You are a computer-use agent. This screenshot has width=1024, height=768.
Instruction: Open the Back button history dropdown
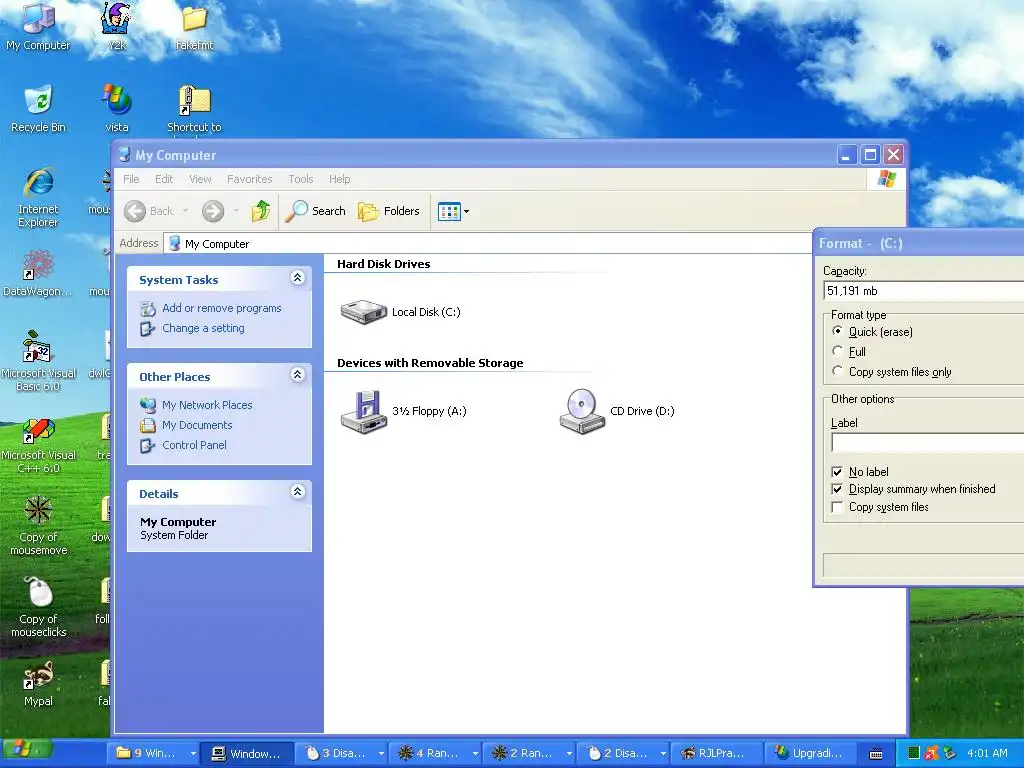(185, 211)
